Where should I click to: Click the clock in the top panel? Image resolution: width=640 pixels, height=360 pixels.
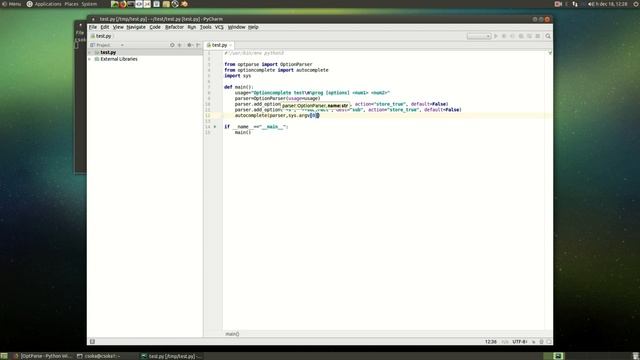tap(611, 4)
